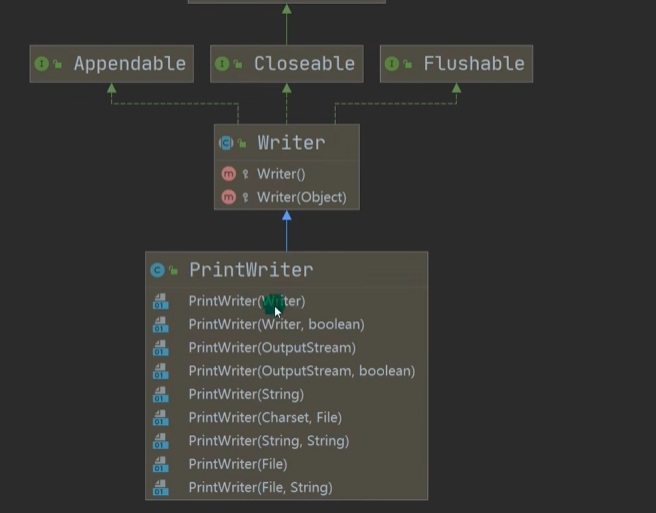
Task: Click constructor icon beside PrintWriter(File, String)
Action: tap(161, 487)
